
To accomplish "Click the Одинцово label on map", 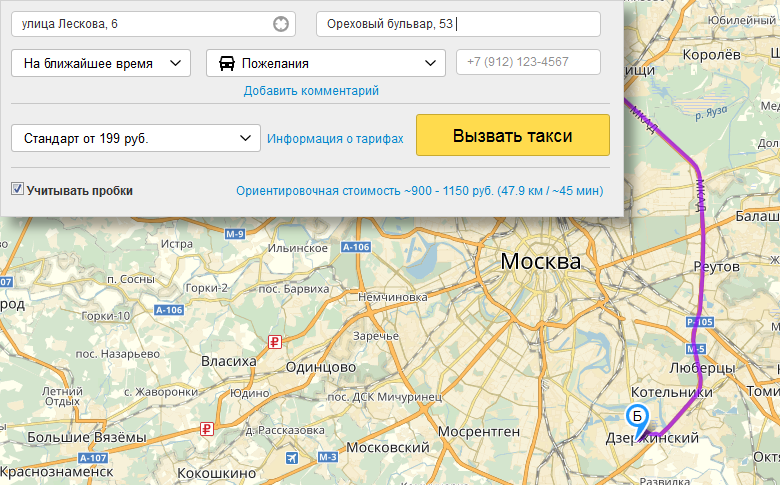I will tap(321, 367).
